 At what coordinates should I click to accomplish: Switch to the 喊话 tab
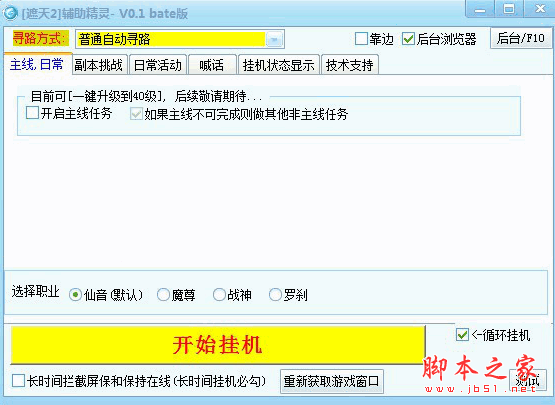point(212,65)
